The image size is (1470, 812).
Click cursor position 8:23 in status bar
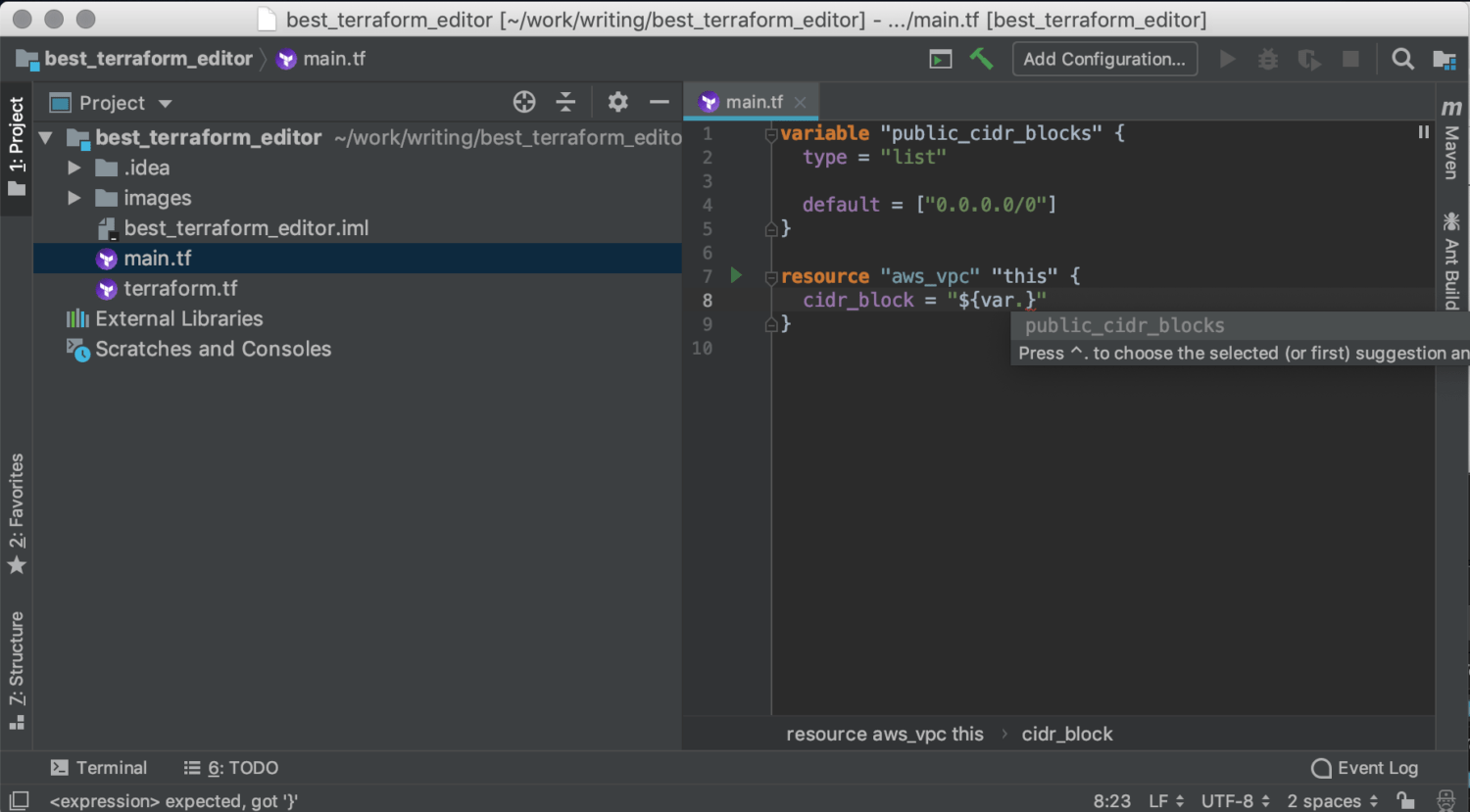pos(1112,801)
